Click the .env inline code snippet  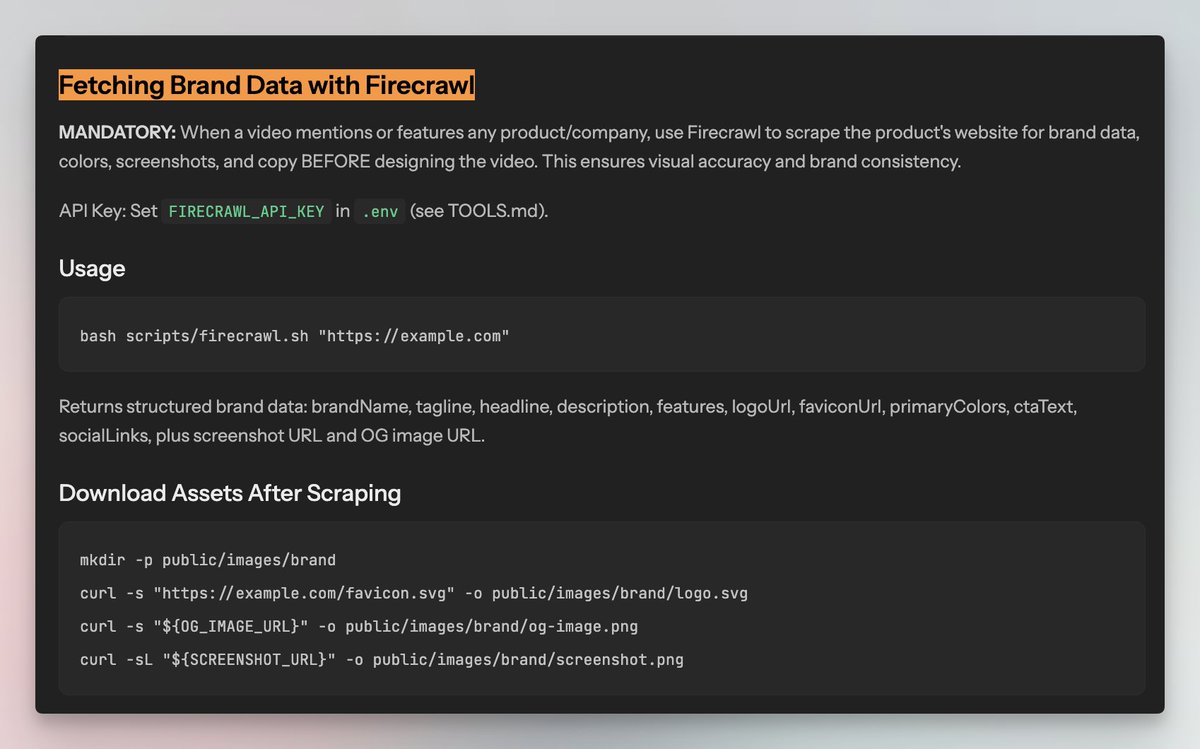click(380, 212)
